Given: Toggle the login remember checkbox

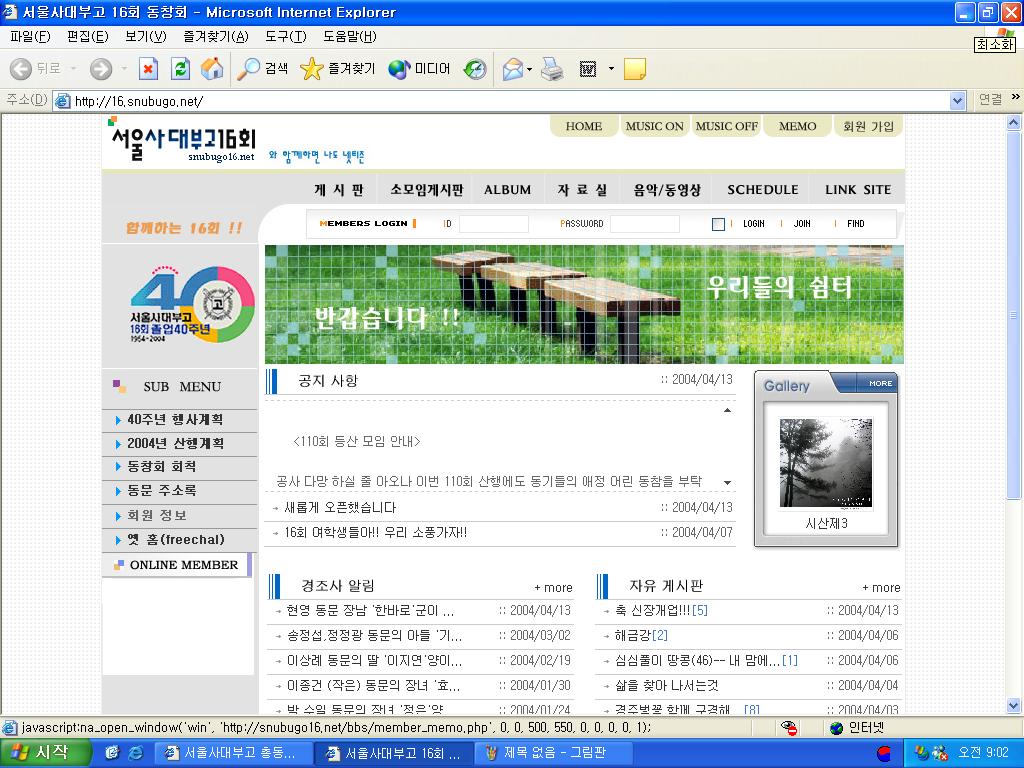Looking at the screenshot, I should click(x=718, y=224).
